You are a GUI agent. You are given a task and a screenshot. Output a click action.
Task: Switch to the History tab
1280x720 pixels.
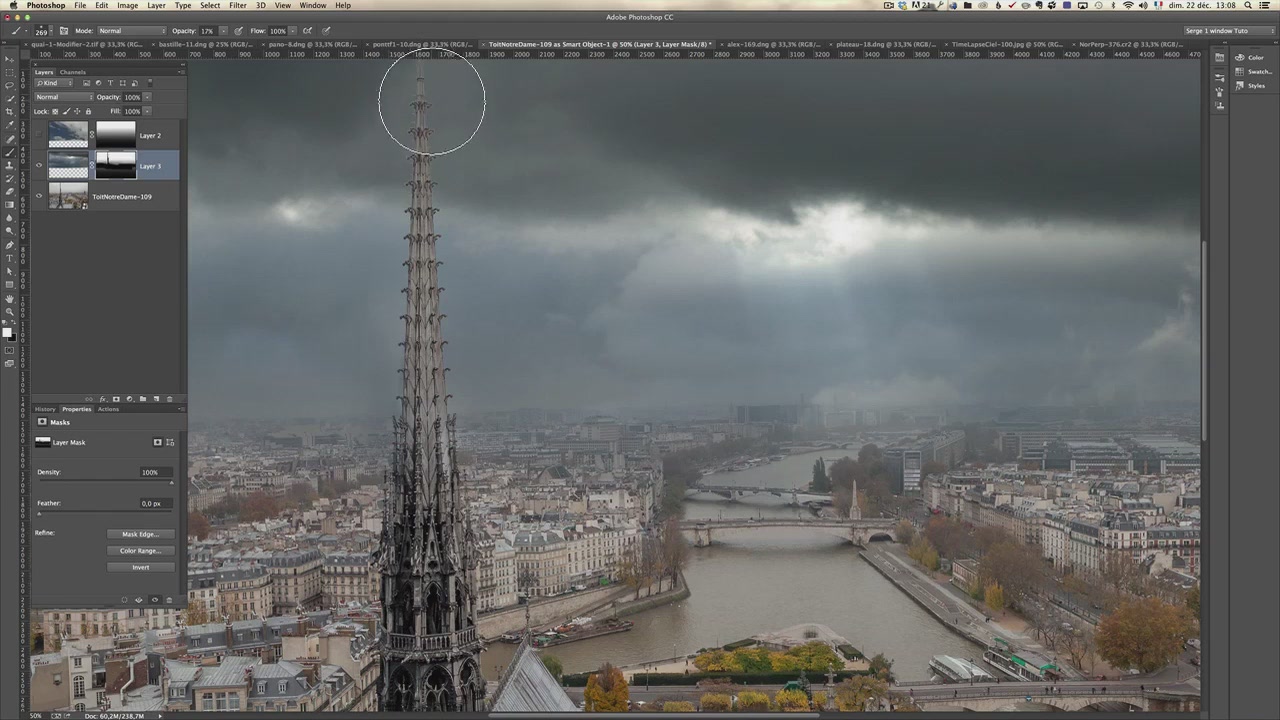(45, 409)
